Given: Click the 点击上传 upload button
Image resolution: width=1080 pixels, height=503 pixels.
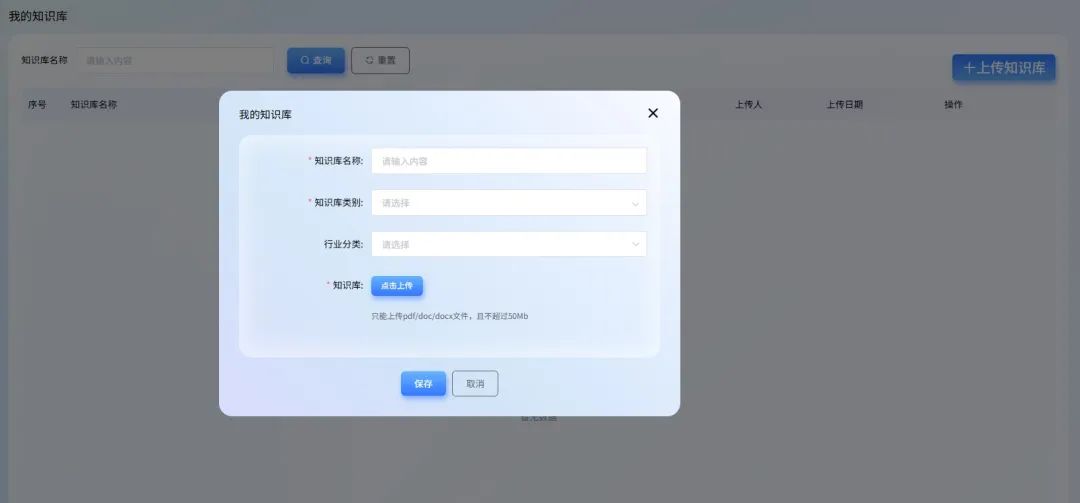Looking at the screenshot, I should 397,285.
